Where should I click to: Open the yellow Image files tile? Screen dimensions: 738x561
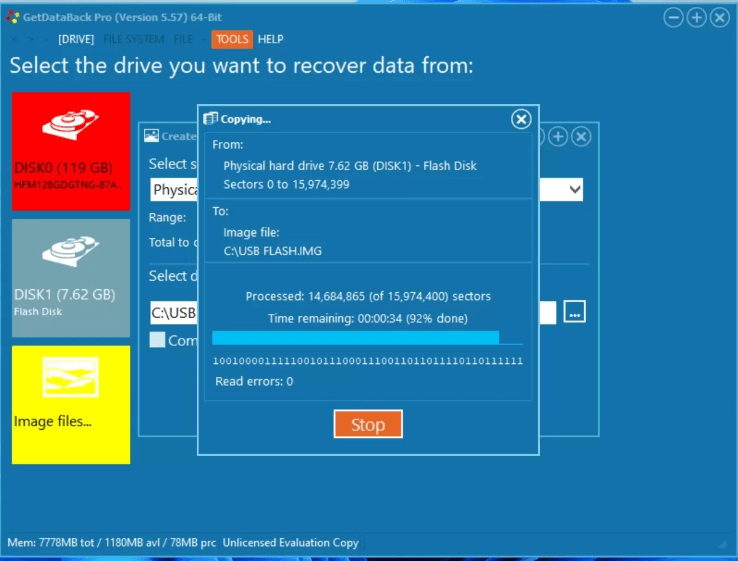point(71,405)
